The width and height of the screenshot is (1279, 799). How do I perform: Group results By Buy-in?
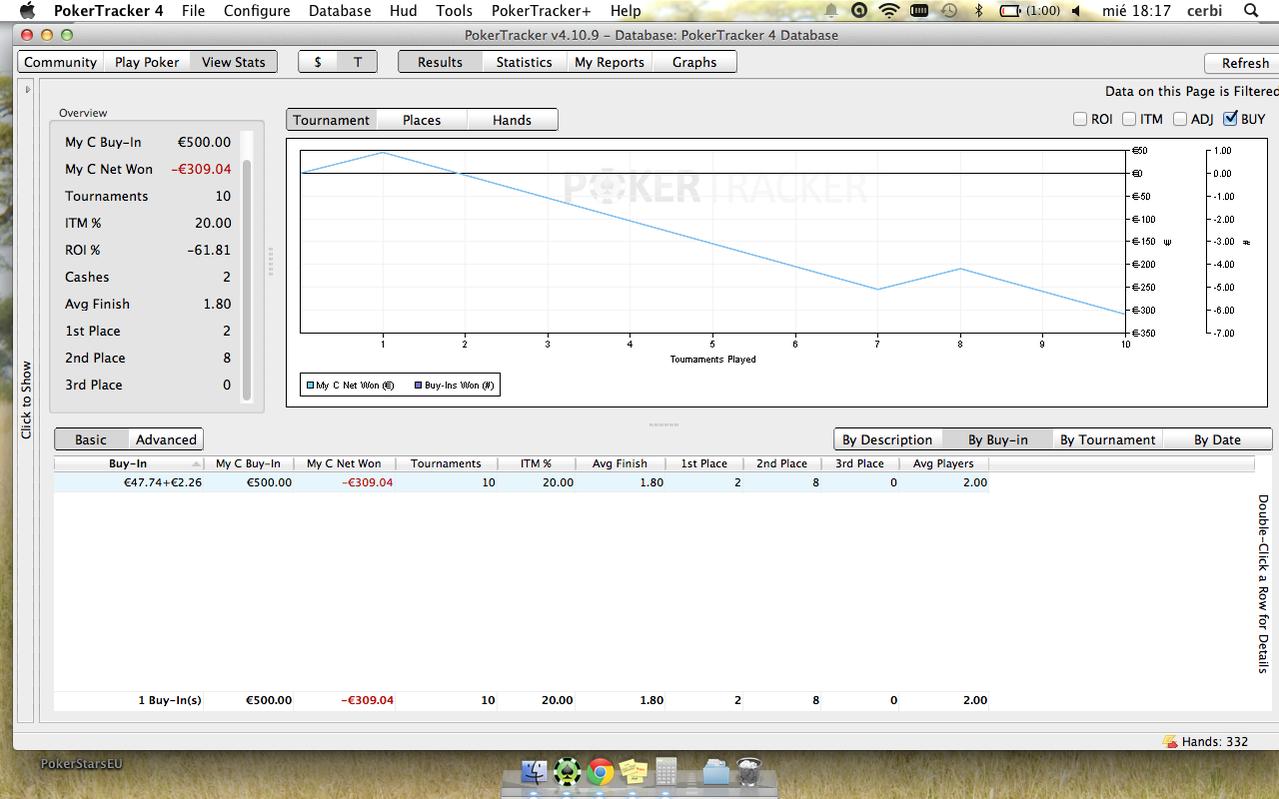[x=998, y=439]
